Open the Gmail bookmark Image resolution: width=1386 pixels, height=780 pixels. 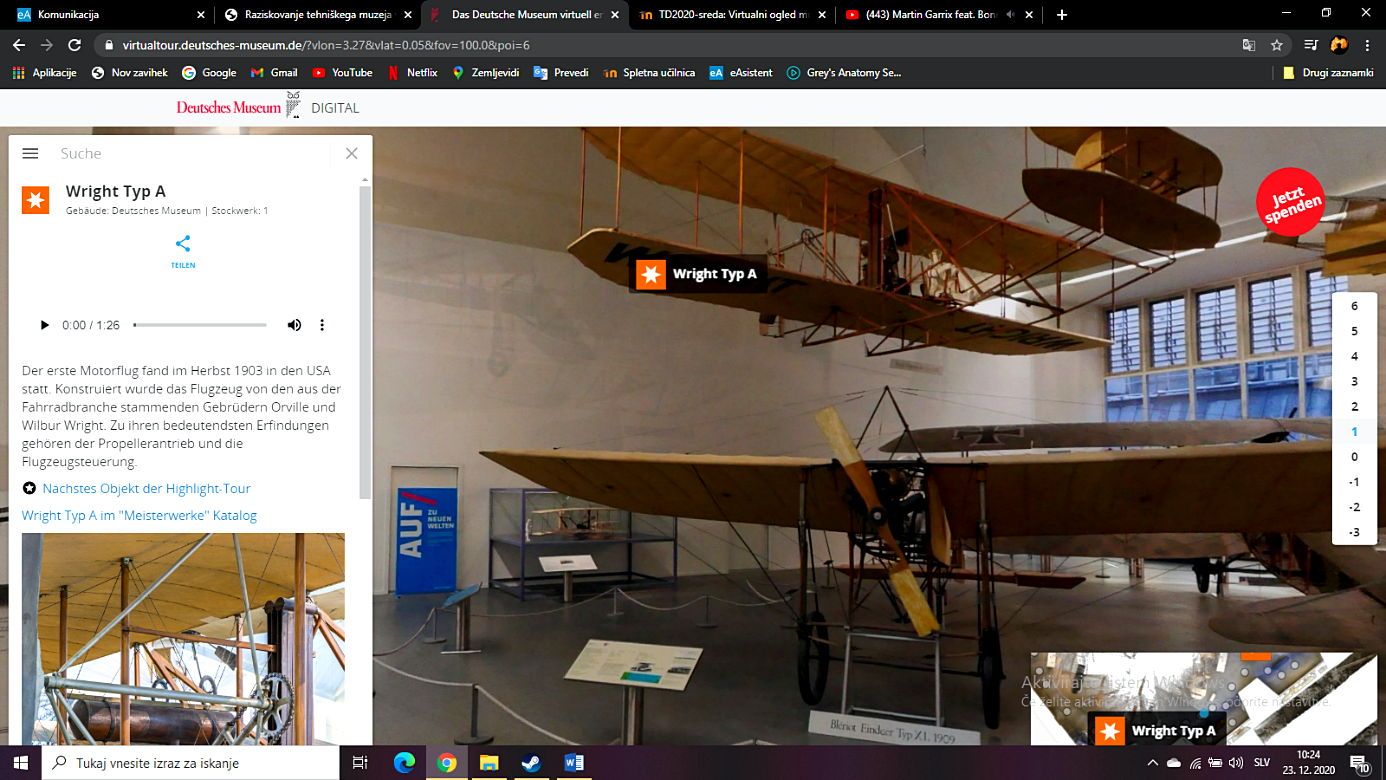(x=274, y=72)
